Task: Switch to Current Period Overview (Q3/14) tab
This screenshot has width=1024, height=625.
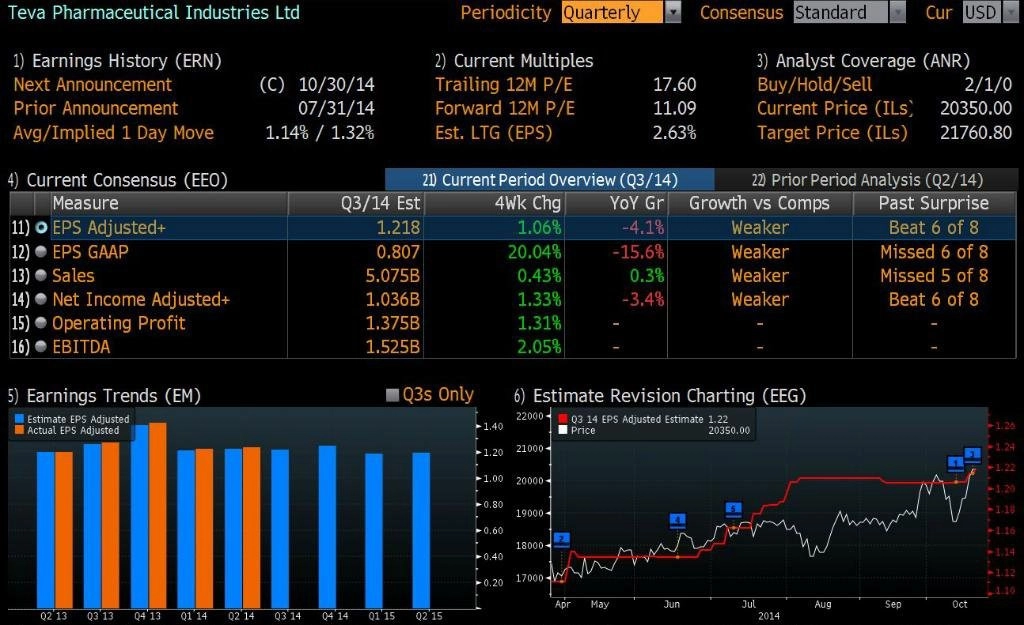Action: point(550,180)
